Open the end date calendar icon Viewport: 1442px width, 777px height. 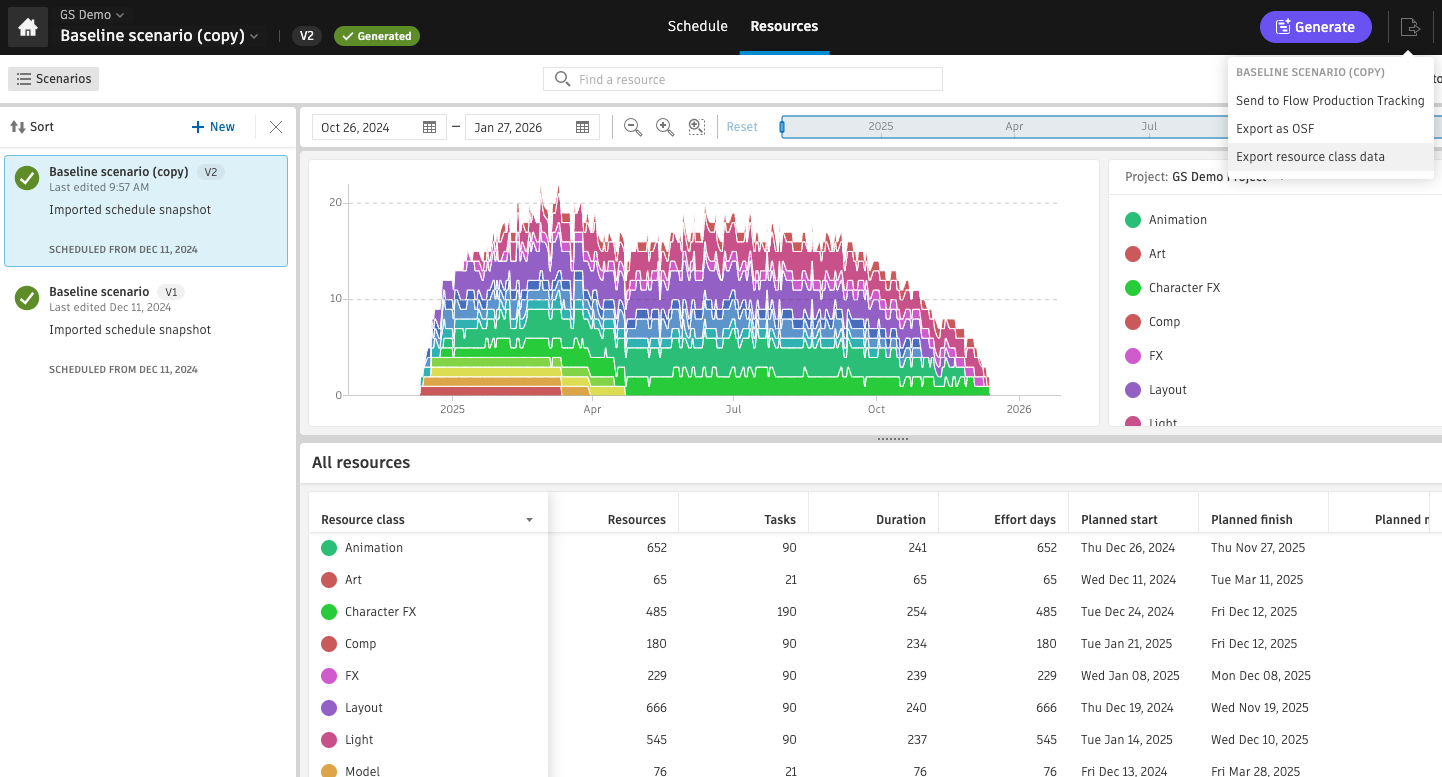tap(583, 127)
